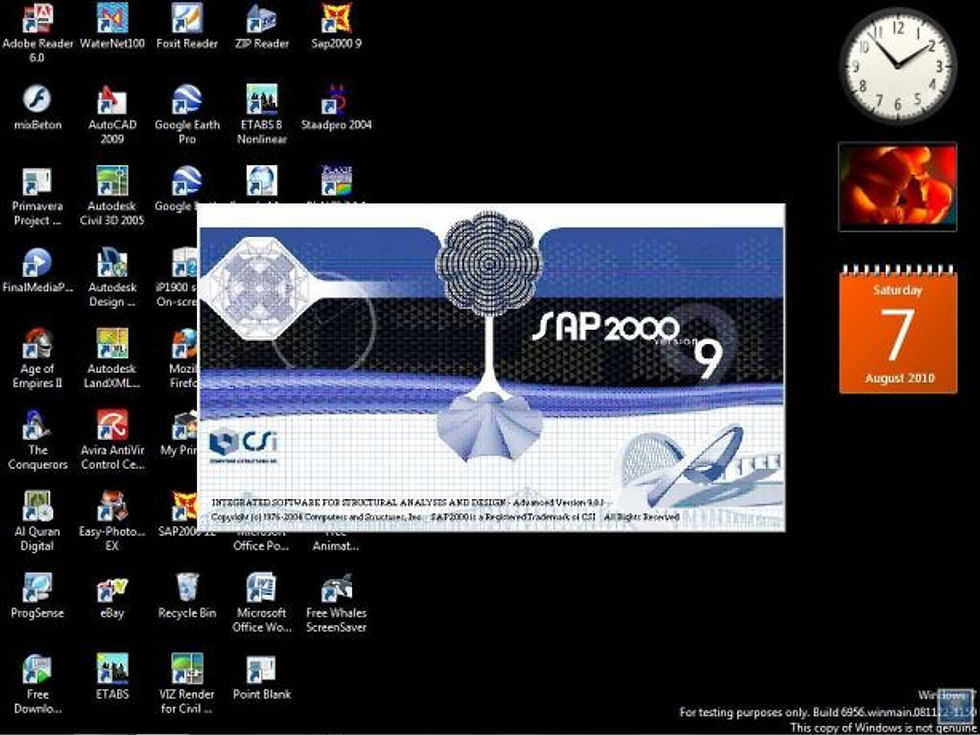Click the analog clock gadget
Image resolution: width=980 pixels, height=735 pixels.
pos(898,65)
